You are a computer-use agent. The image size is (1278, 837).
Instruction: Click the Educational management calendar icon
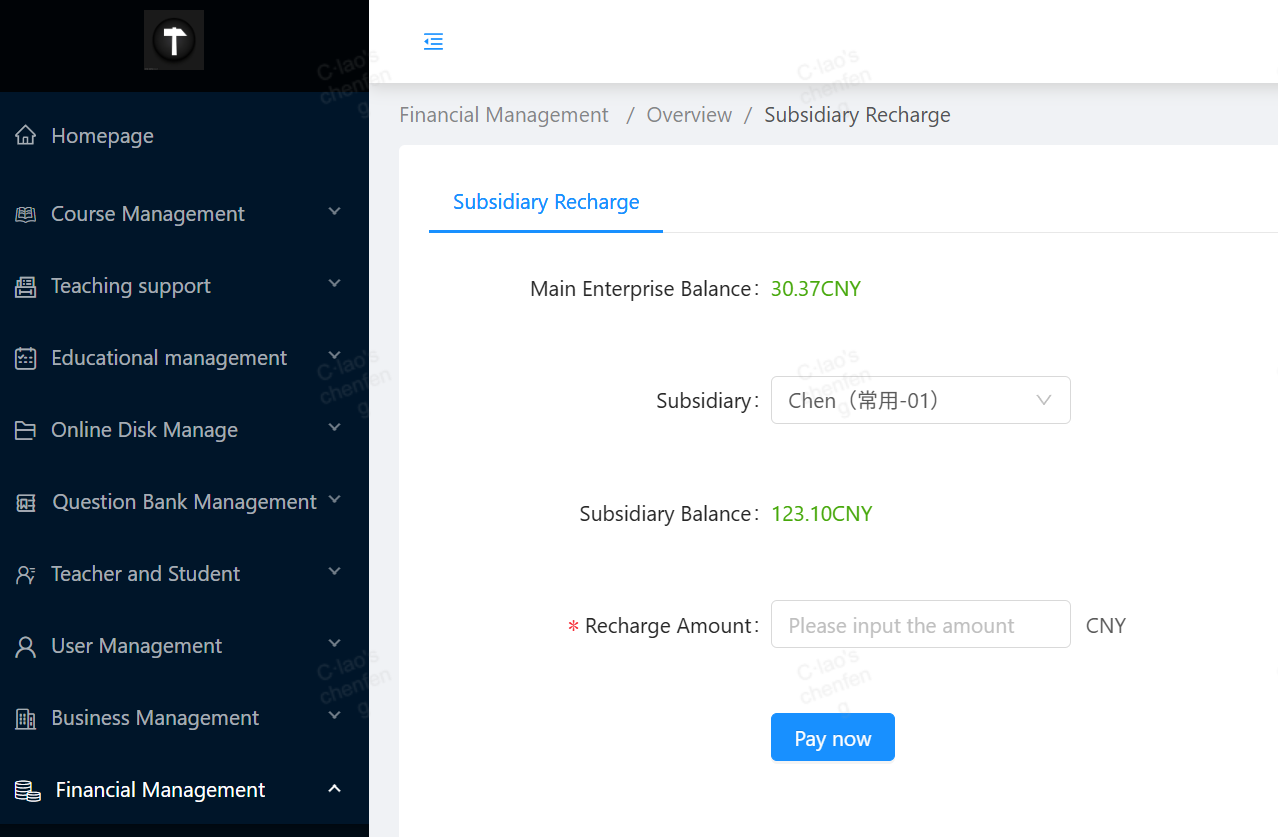[26, 358]
